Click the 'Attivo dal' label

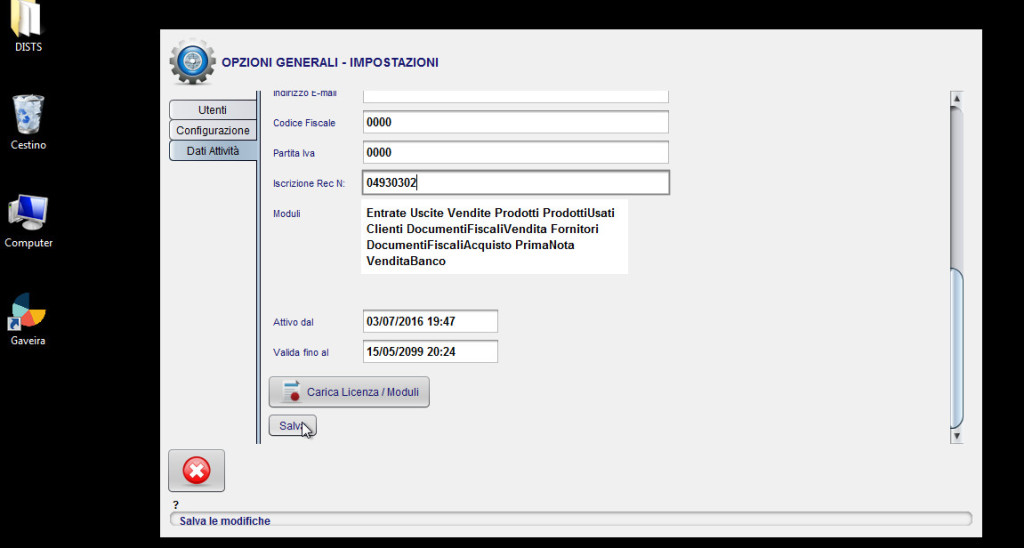(294, 322)
